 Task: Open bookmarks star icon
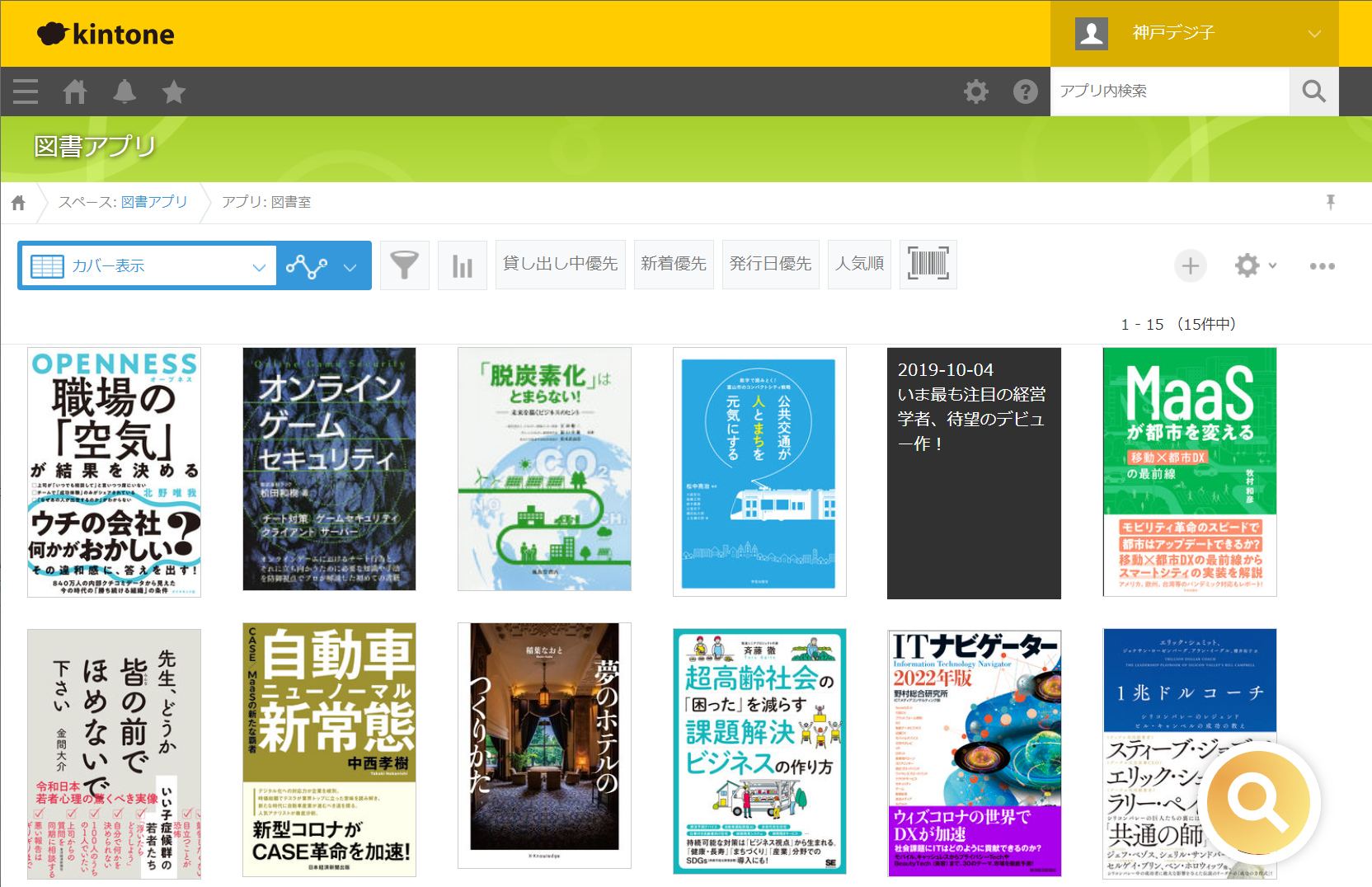[174, 92]
